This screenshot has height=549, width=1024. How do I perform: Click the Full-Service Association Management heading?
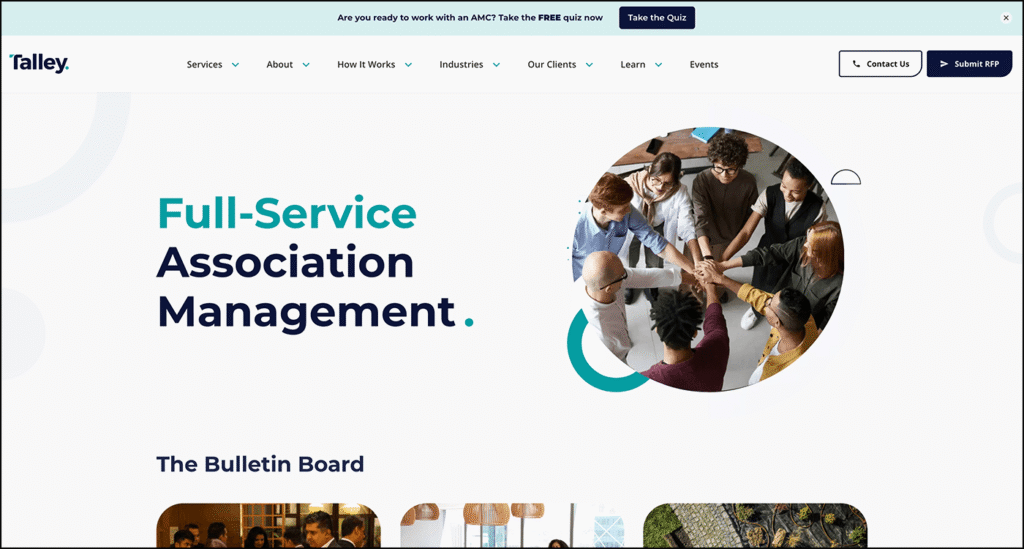tap(315, 263)
